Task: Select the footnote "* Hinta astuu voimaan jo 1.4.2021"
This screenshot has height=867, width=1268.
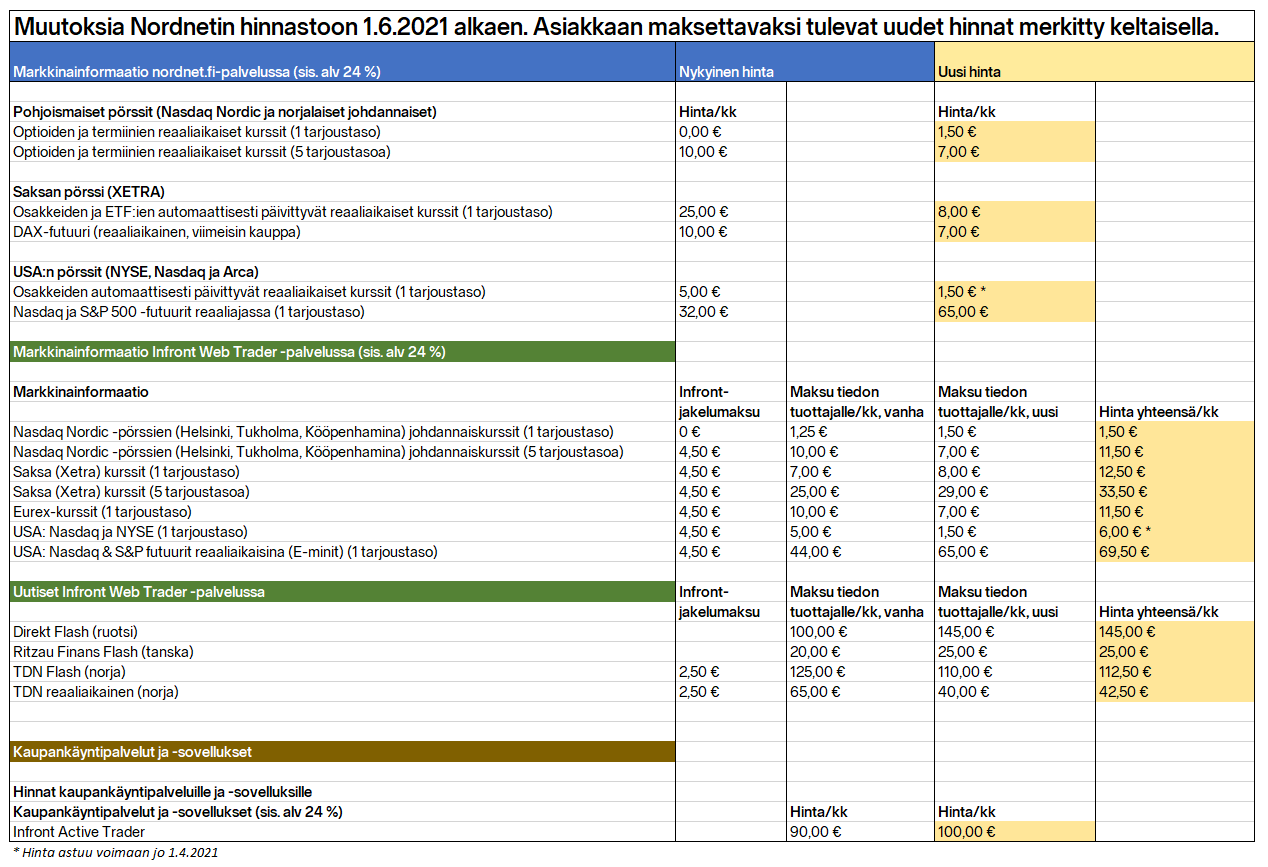Action: [x=115, y=853]
